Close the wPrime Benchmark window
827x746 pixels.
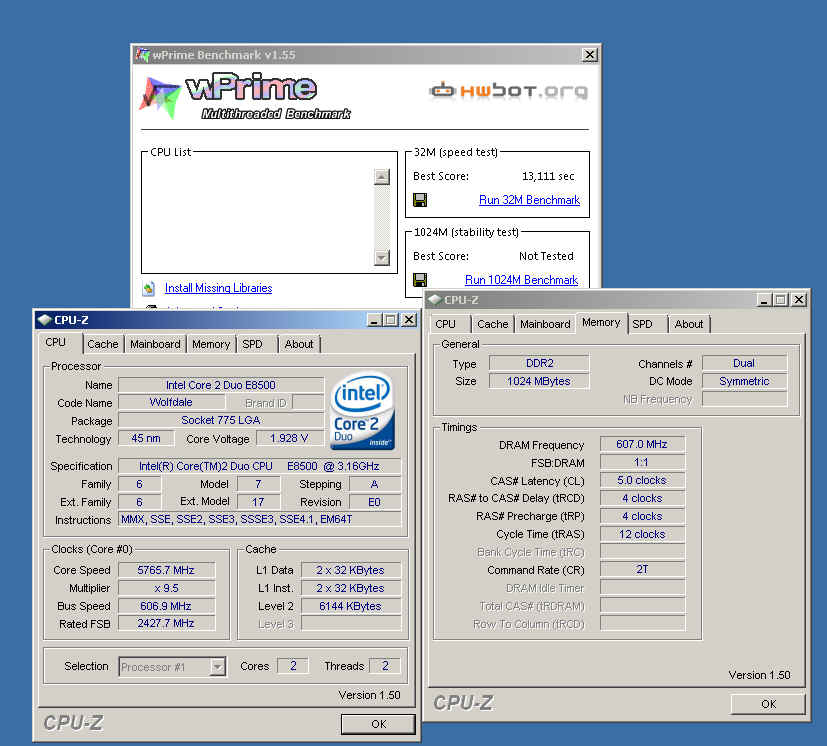589,54
